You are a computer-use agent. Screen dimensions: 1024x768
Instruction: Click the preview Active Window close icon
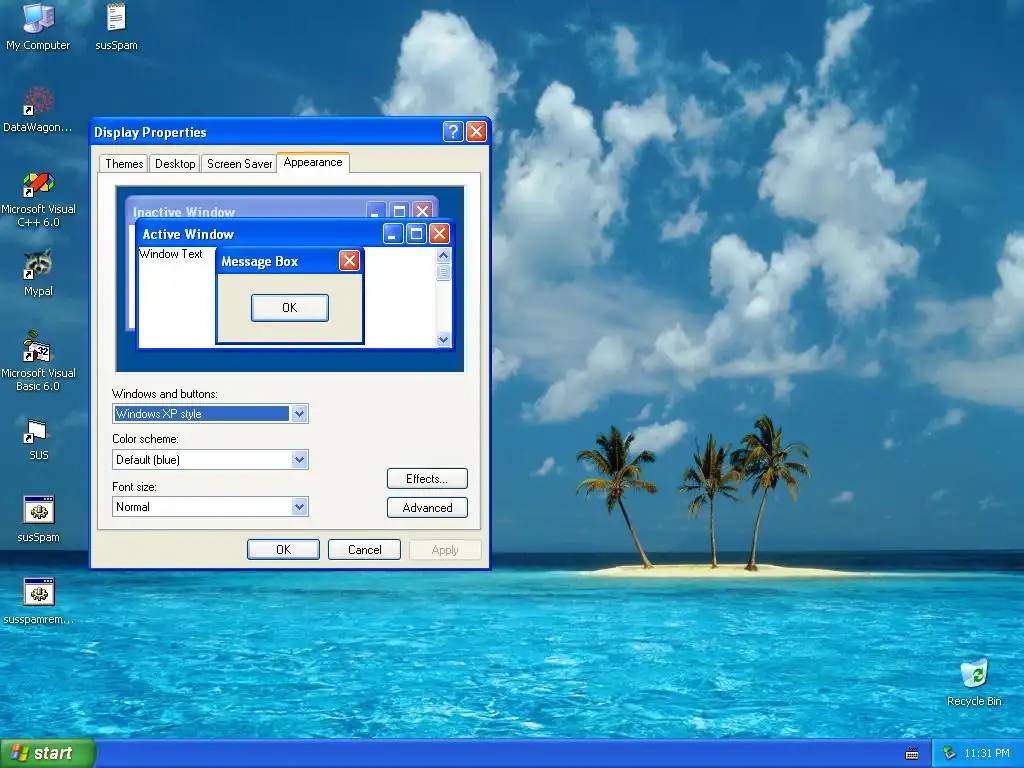(x=440, y=234)
